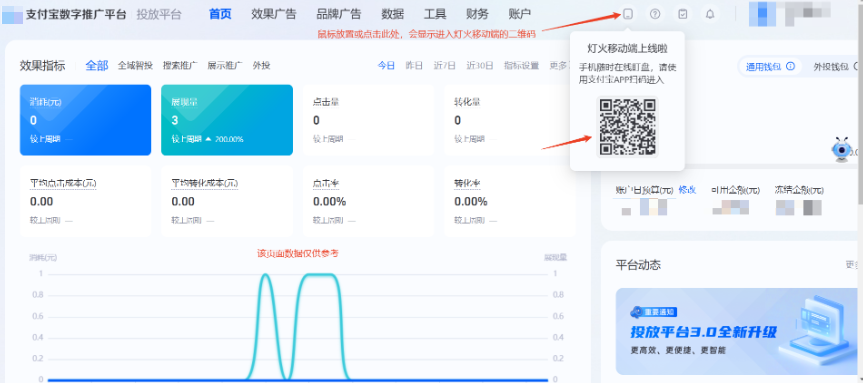This screenshot has height=383, width=863.
Task: Select the 外投 metrics tab
Action: 261,65
